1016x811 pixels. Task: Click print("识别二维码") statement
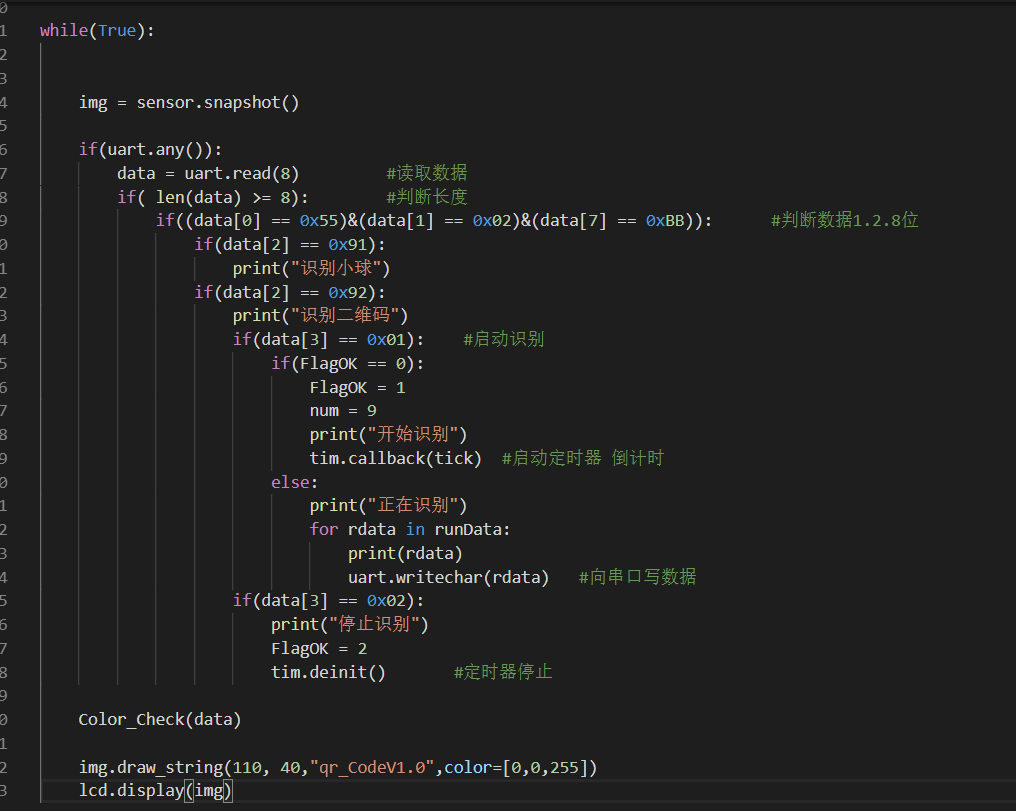tap(320, 315)
